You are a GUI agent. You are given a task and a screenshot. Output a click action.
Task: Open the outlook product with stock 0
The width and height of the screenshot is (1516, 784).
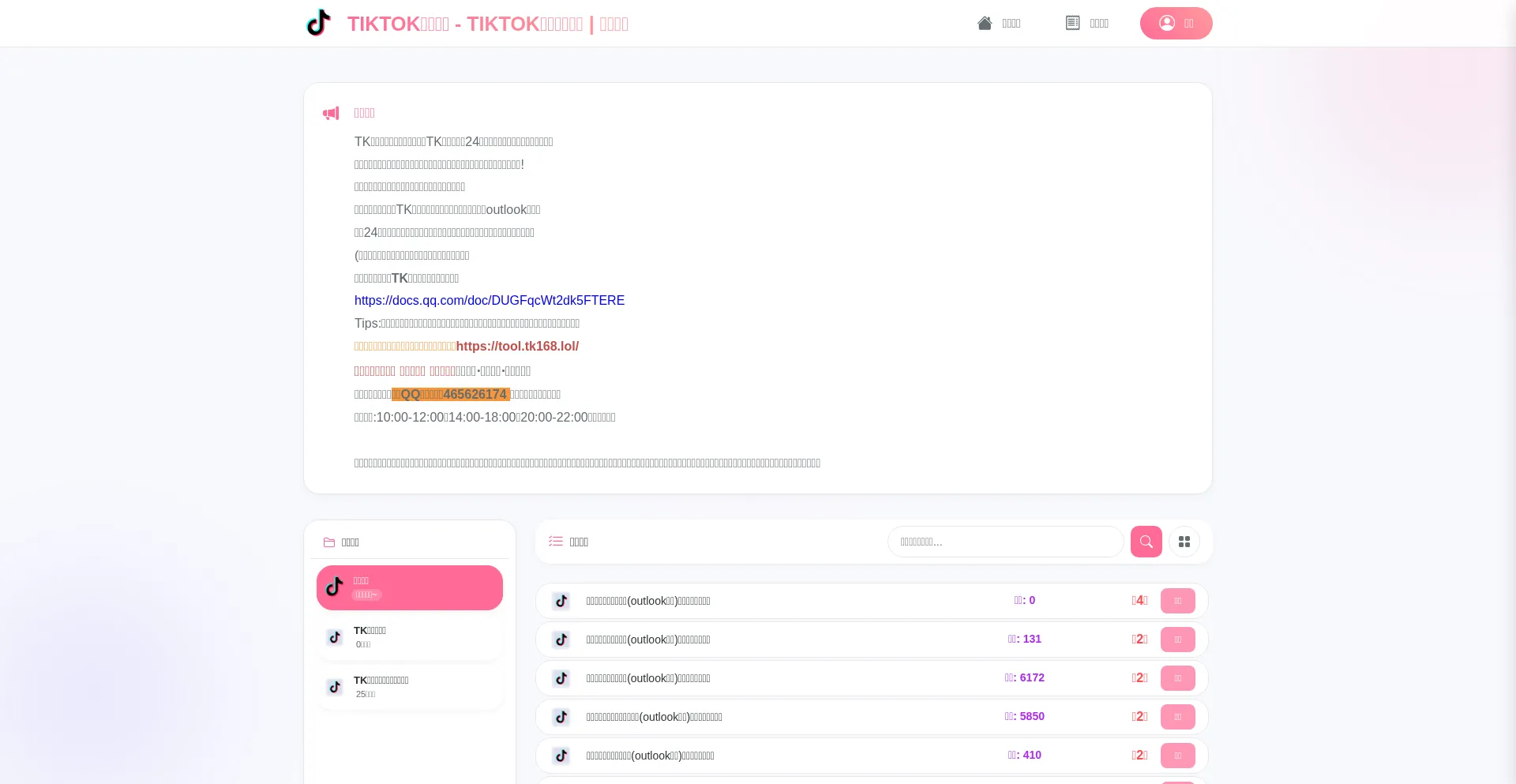[x=648, y=601]
